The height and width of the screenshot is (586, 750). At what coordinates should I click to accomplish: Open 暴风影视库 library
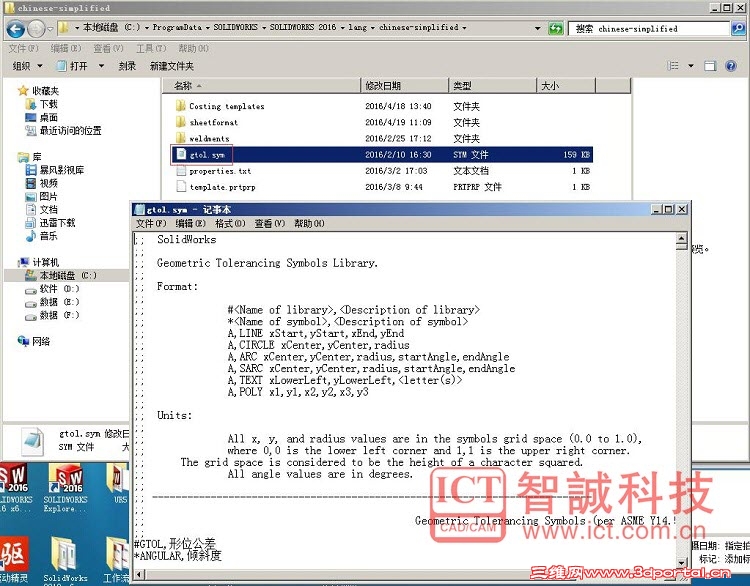point(55,170)
